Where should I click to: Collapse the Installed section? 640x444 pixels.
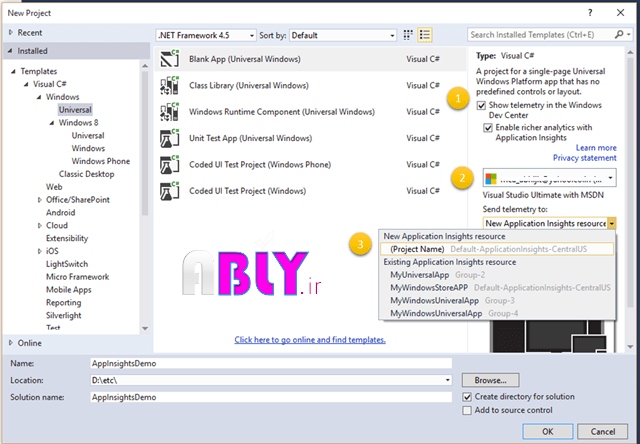click(x=10, y=51)
